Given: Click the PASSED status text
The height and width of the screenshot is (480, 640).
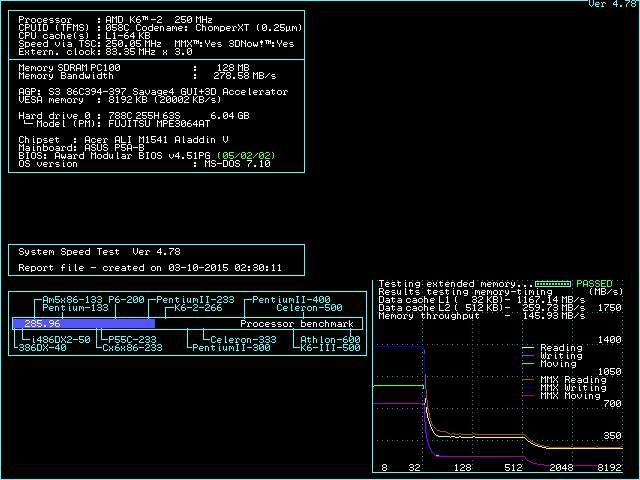Looking at the screenshot, I should (x=596, y=284).
